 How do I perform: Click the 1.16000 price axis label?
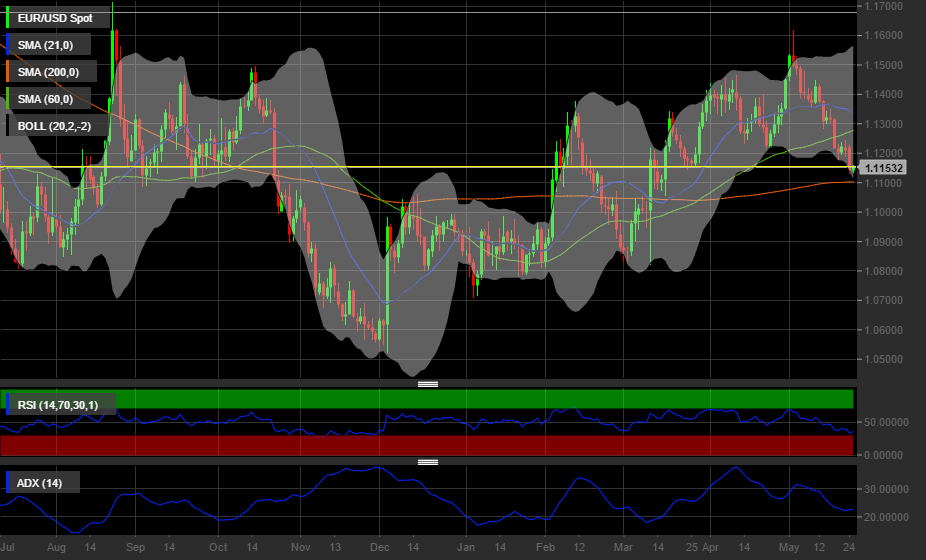pos(888,36)
